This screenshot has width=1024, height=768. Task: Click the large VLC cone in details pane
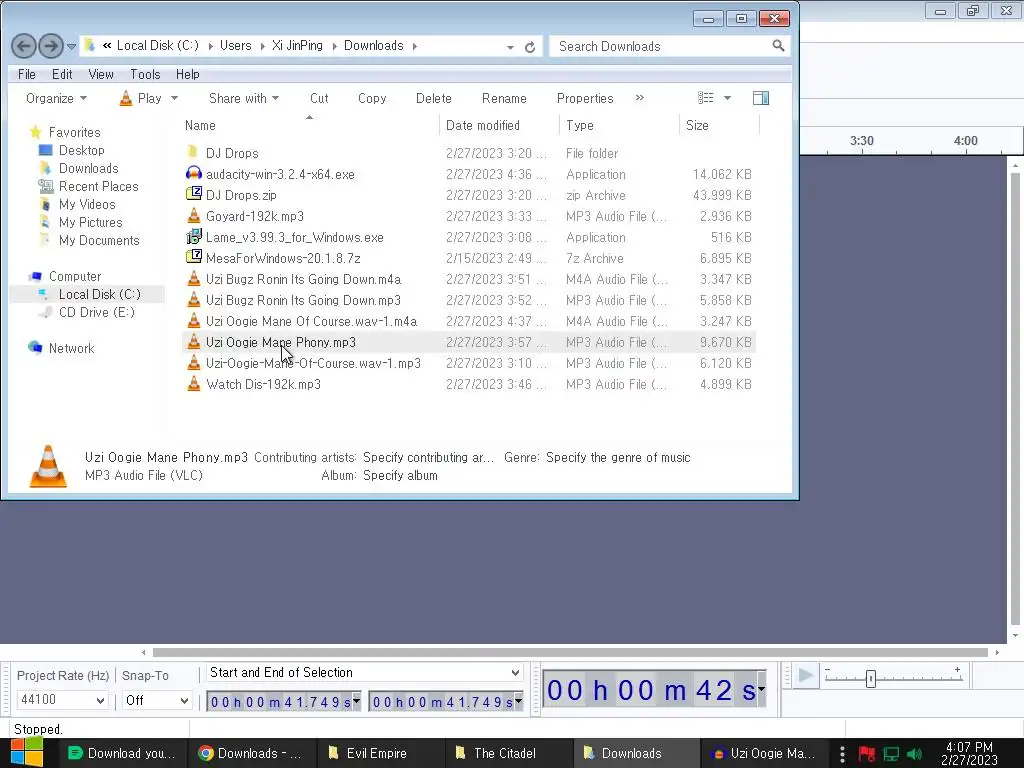tap(48, 466)
